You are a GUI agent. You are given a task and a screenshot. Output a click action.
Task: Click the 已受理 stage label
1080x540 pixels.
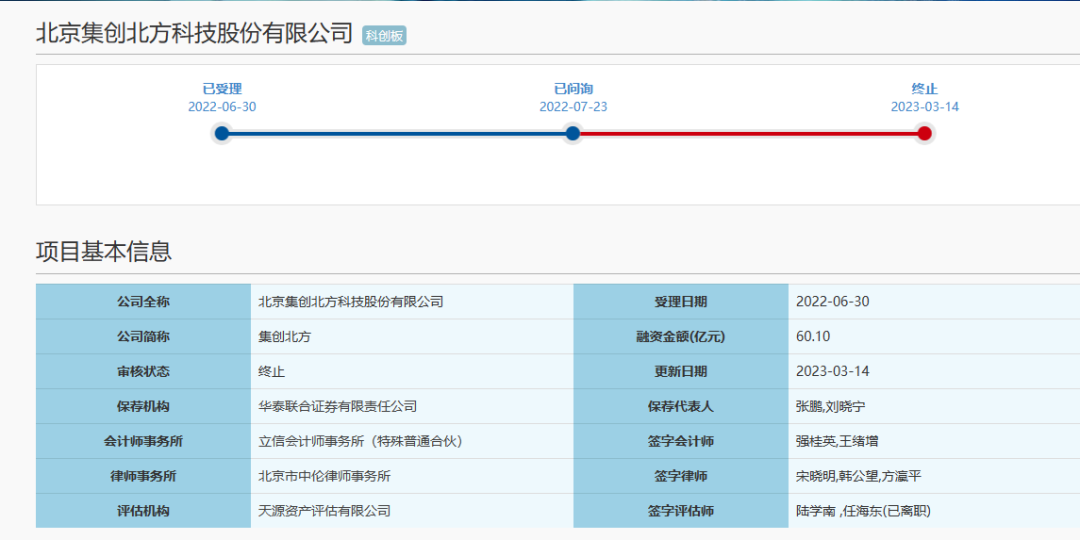pyautogui.click(x=222, y=89)
